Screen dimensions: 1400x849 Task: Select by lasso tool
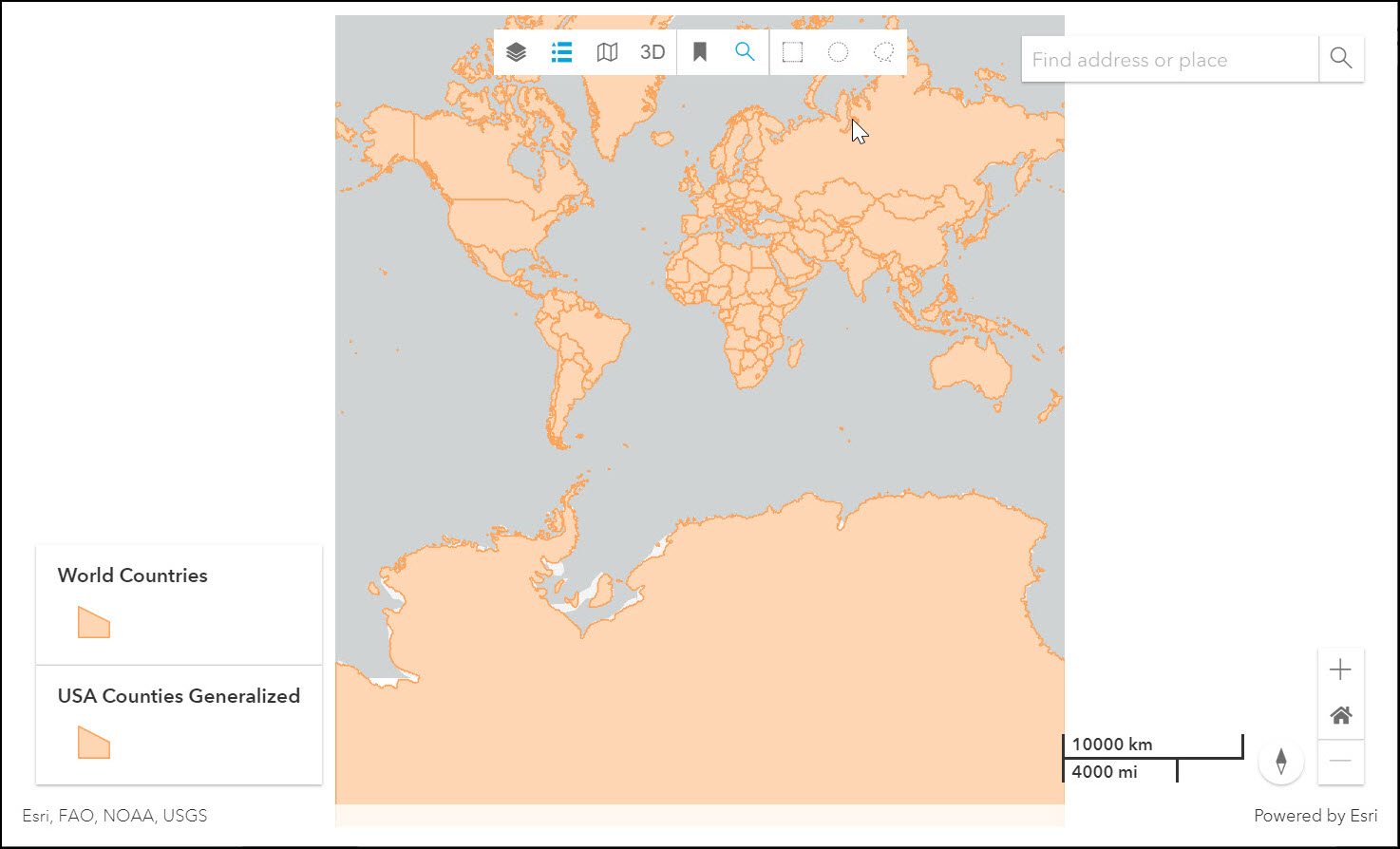pyautogui.click(x=883, y=52)
